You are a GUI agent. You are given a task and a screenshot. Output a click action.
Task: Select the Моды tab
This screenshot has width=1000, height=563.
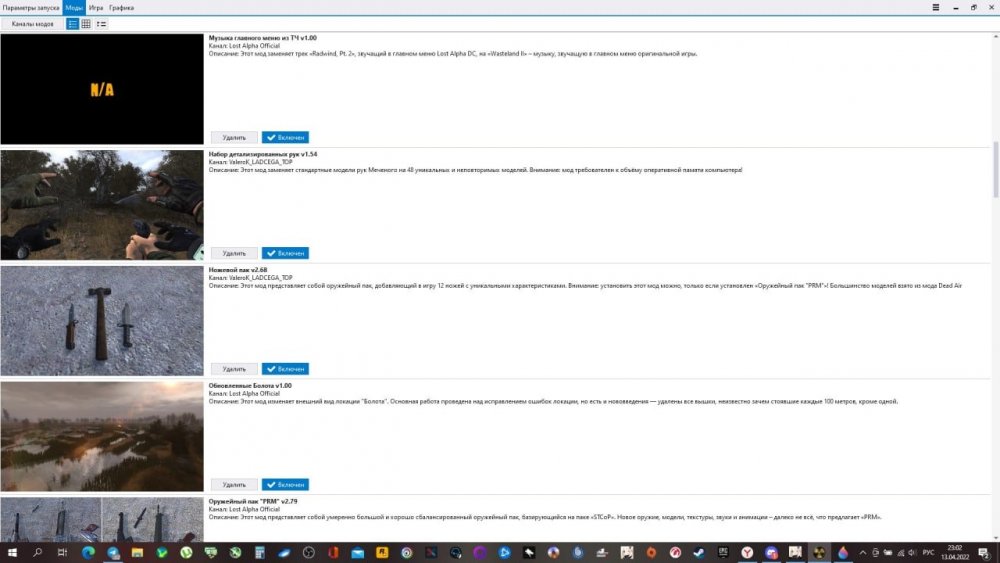tap(74, 8)
